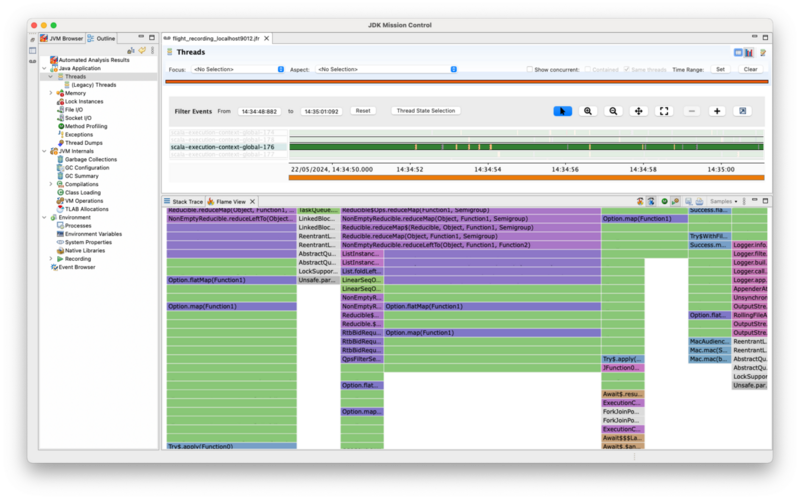Activate the zoom out magnifier tool
The height and width of the screenshot is (499, 800).
(613, 111)
